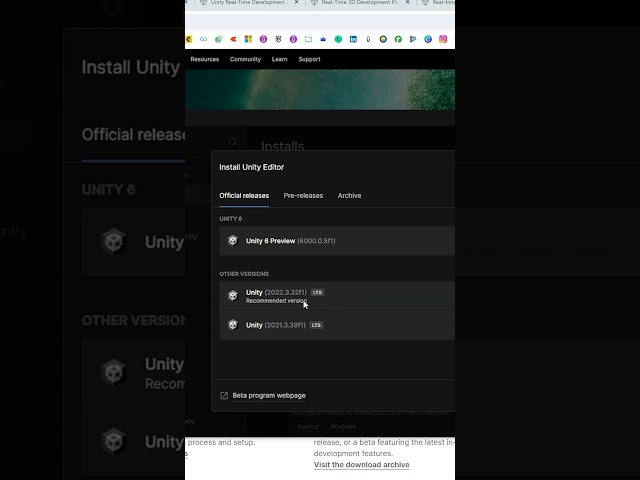The width and height of the screenshot is (640, 480).
Task: Open the Instagram bookmark icon
Action: point(443,39)
